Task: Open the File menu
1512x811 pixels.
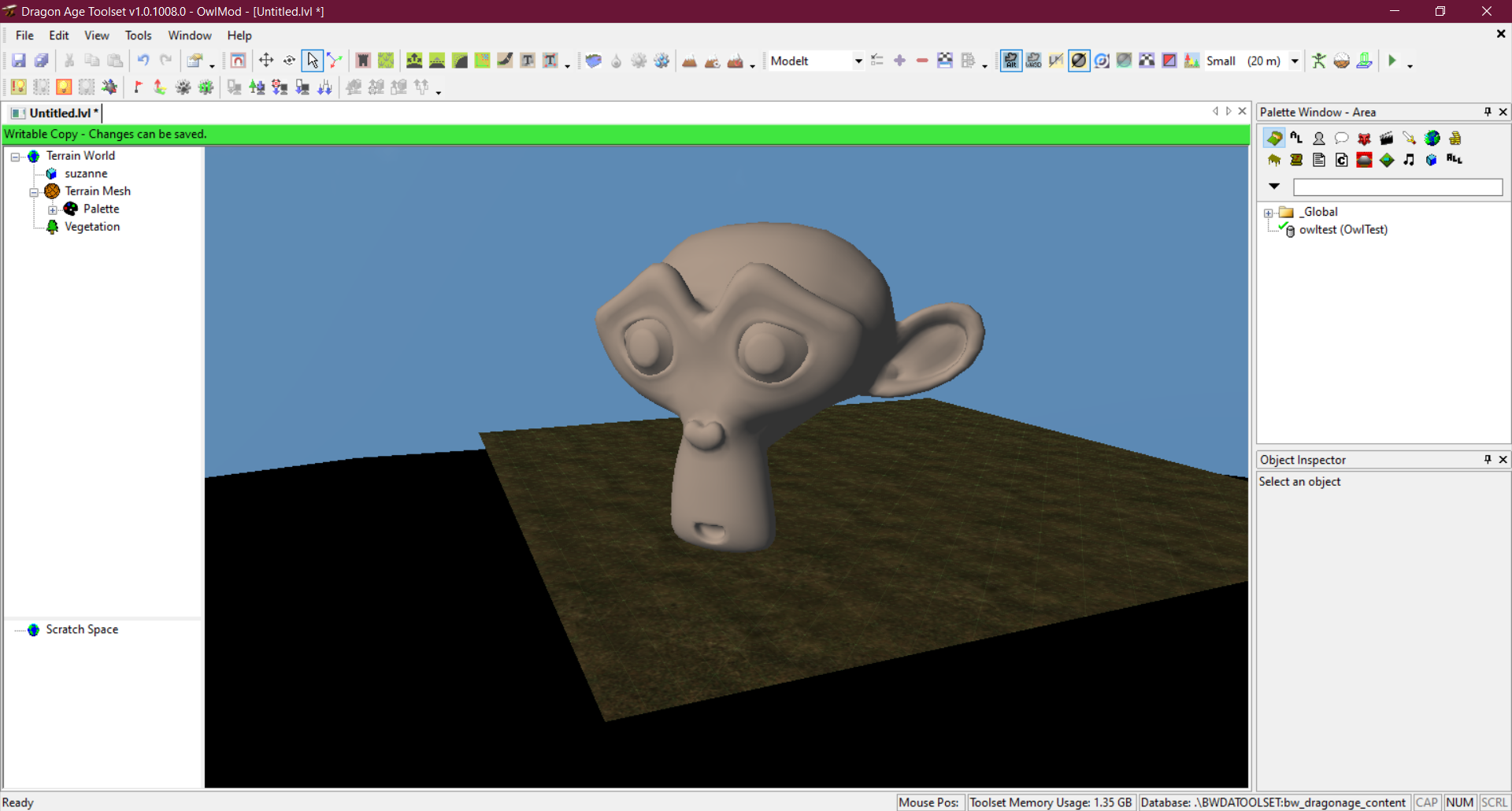Action: click(24, 35)
